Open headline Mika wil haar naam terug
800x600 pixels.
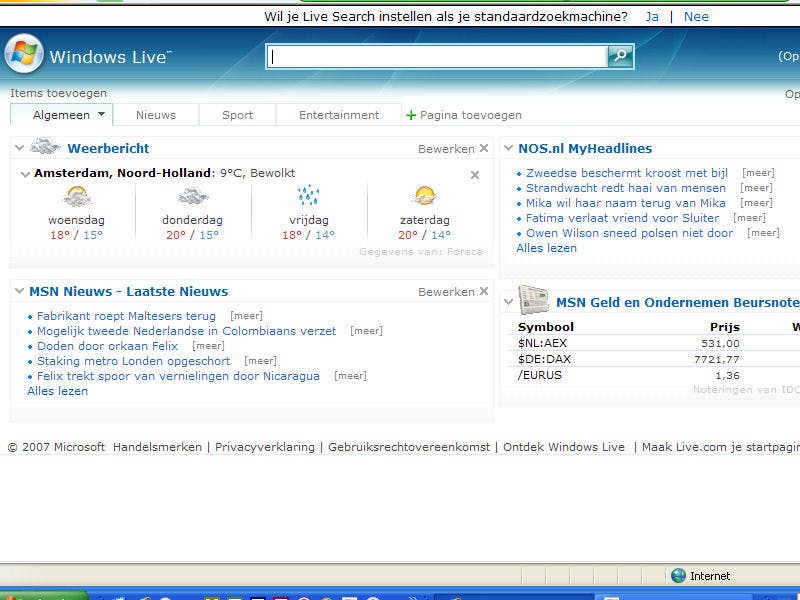[626, 203]
